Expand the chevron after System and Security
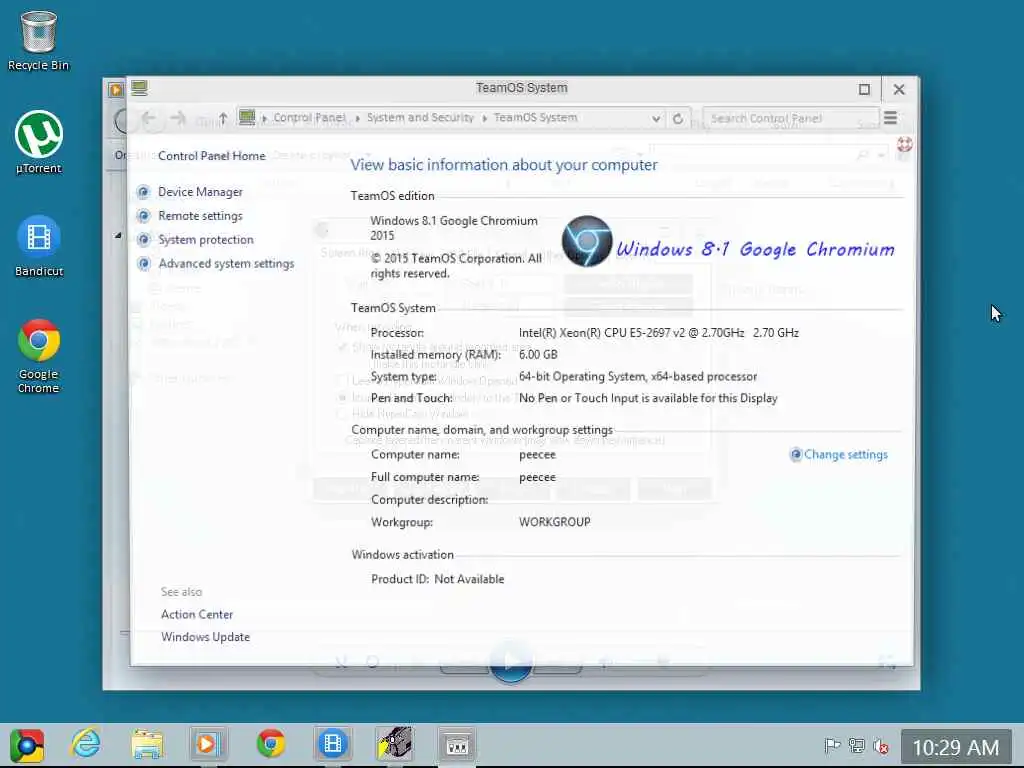This screenshot has height=768, width=1024. click(485, 118)
